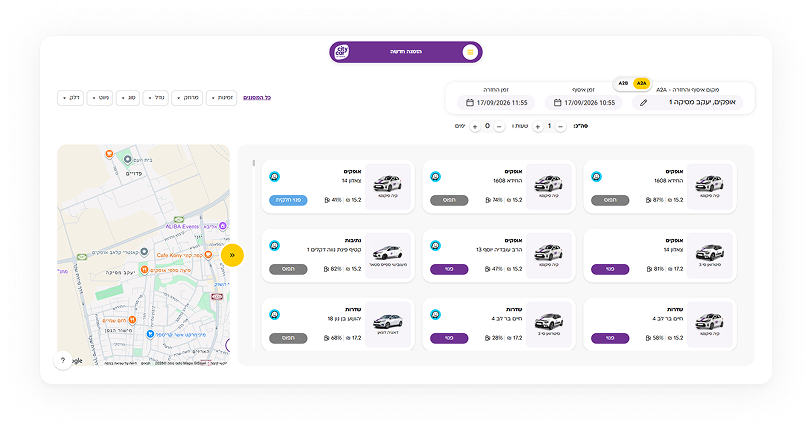Click blue partially-available button on 41% fuel card

[x=288, y=200]
